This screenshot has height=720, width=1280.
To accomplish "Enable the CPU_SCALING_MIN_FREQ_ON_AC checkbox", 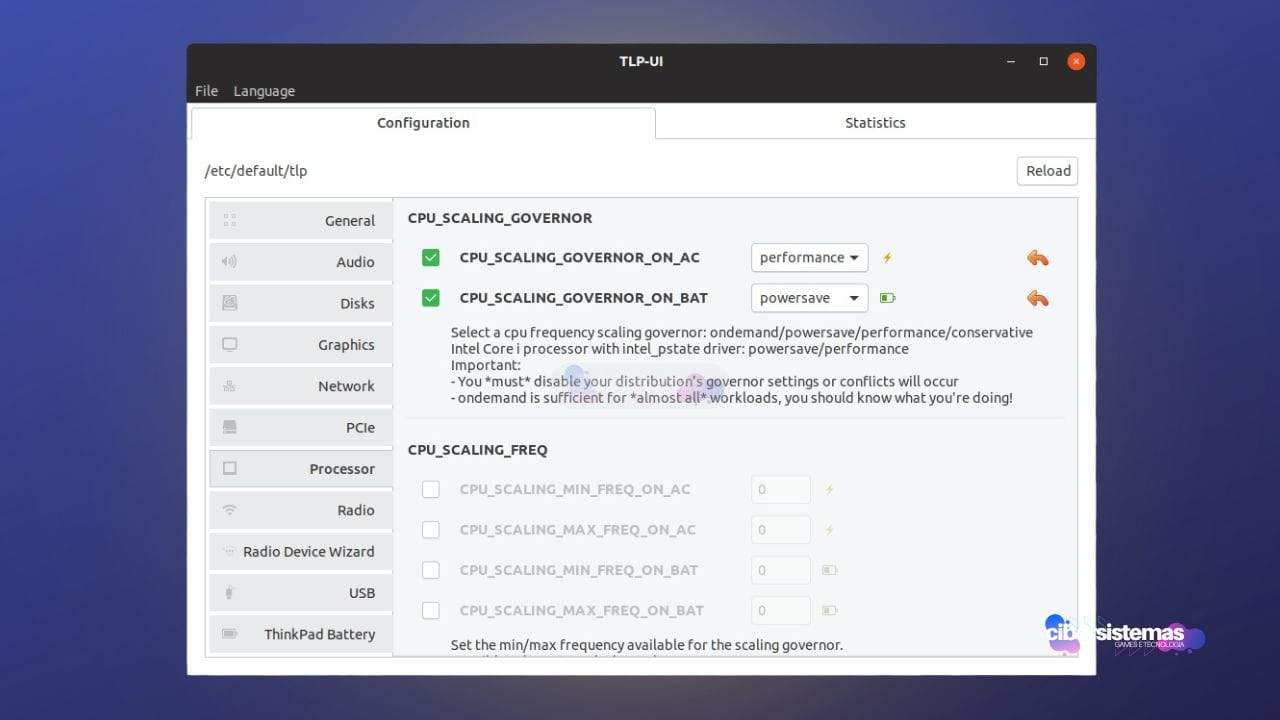I will 431,489.
